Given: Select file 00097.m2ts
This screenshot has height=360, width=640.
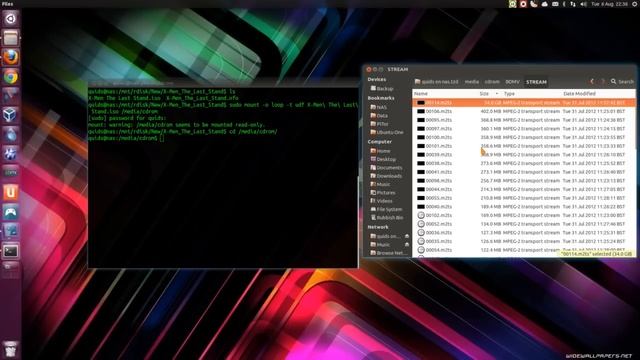Looking at the screenshot, I should pyautogui.click(x=524, y=129).
